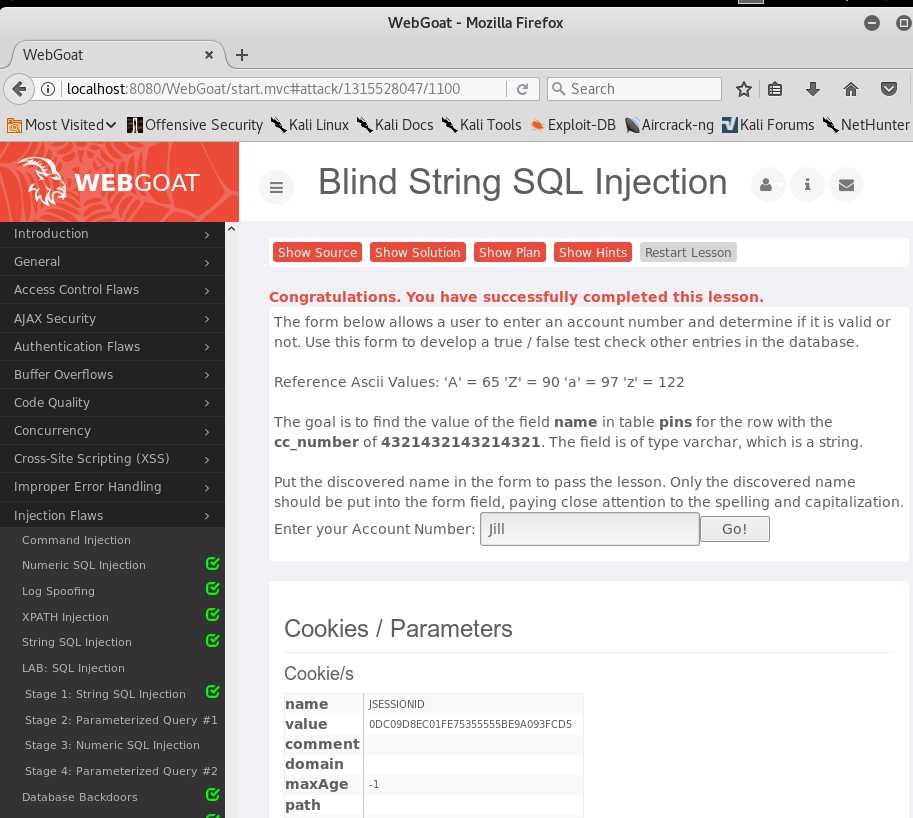Open the Most Visited bookmarks dropdown
The image size is (913, 818).
[x=61, y=125]
